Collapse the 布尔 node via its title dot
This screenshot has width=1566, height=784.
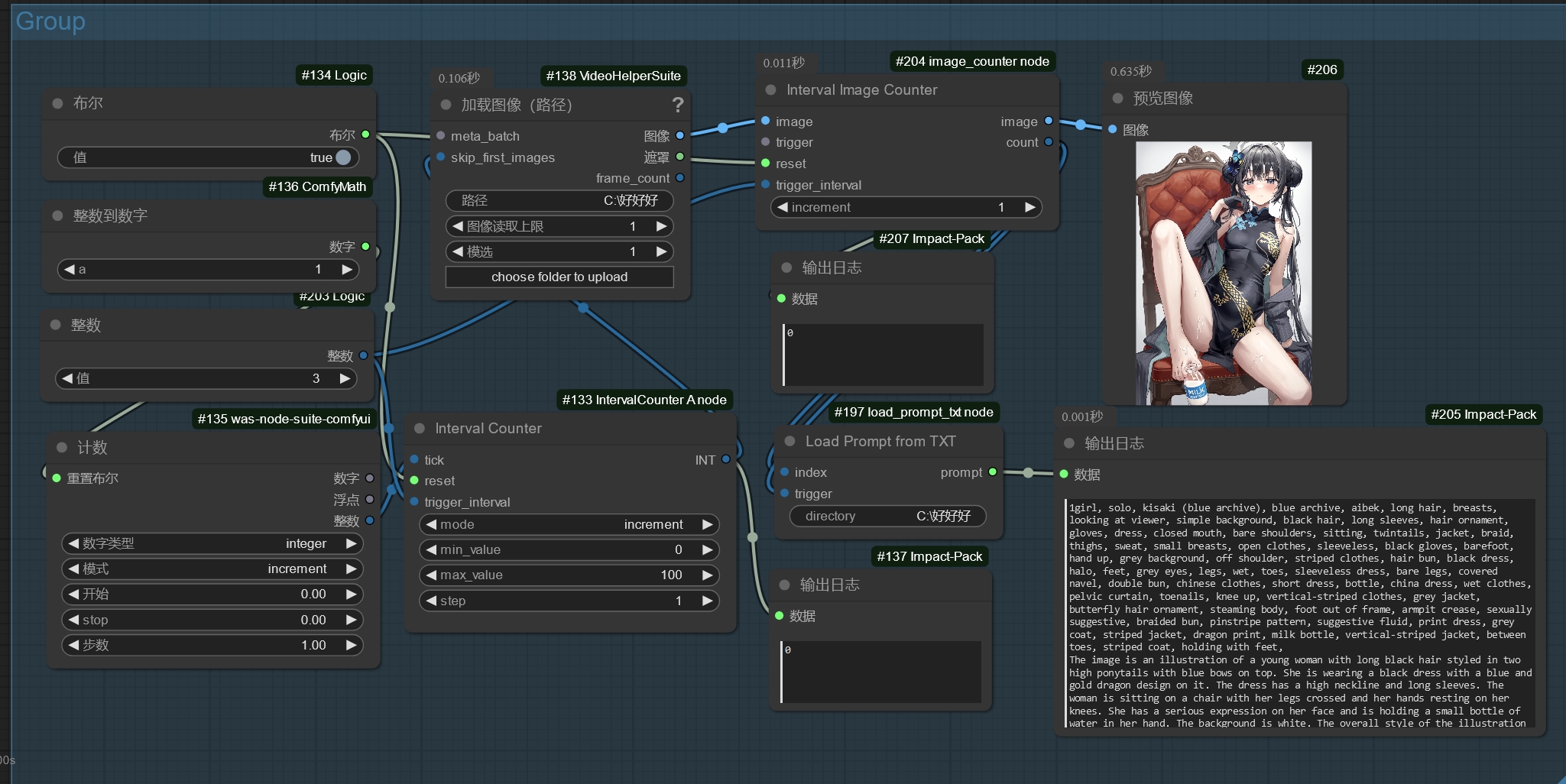coord(57,103)
